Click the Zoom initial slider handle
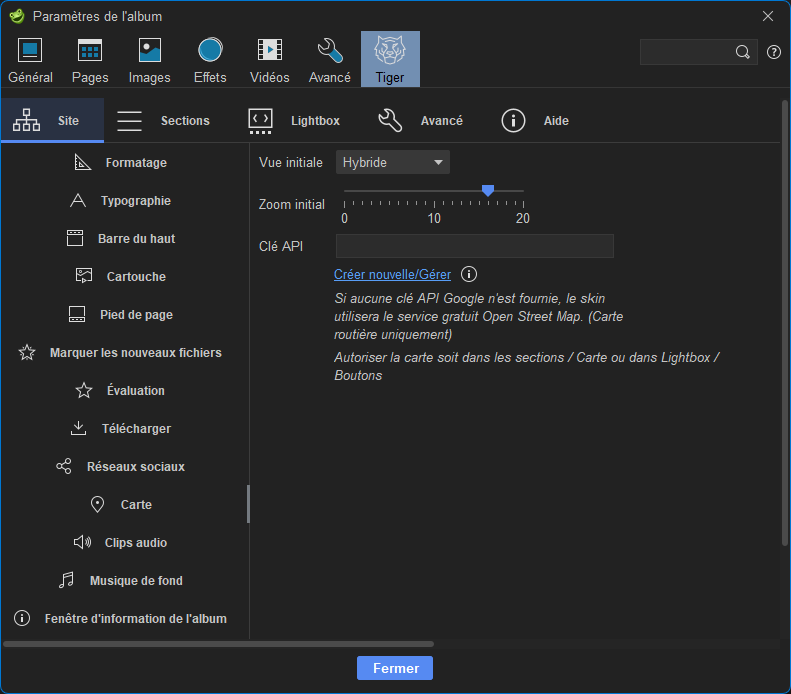Screen dimensions: 791x694 coord(488,190)
